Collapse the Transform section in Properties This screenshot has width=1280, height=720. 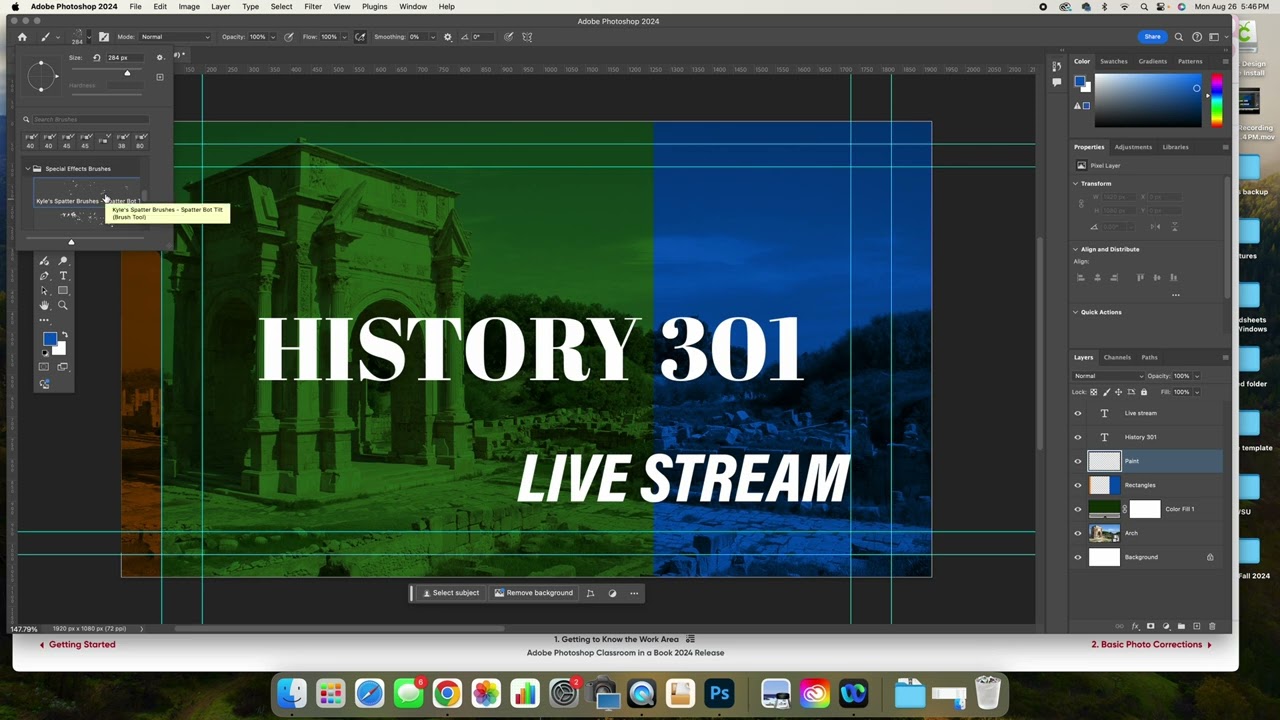pyautogui.click(x=1076, y=184)
